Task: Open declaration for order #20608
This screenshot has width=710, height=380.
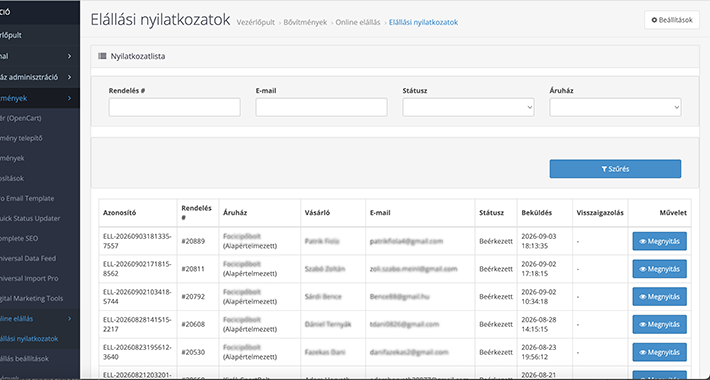Action: [x=659, y=325]
